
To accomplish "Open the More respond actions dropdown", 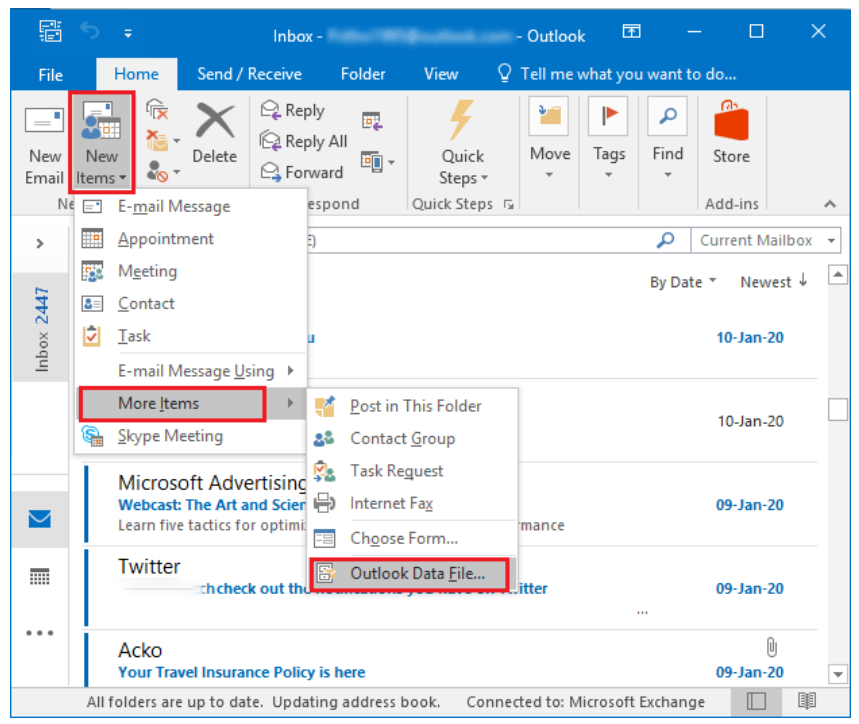I will tap(378, 162).
